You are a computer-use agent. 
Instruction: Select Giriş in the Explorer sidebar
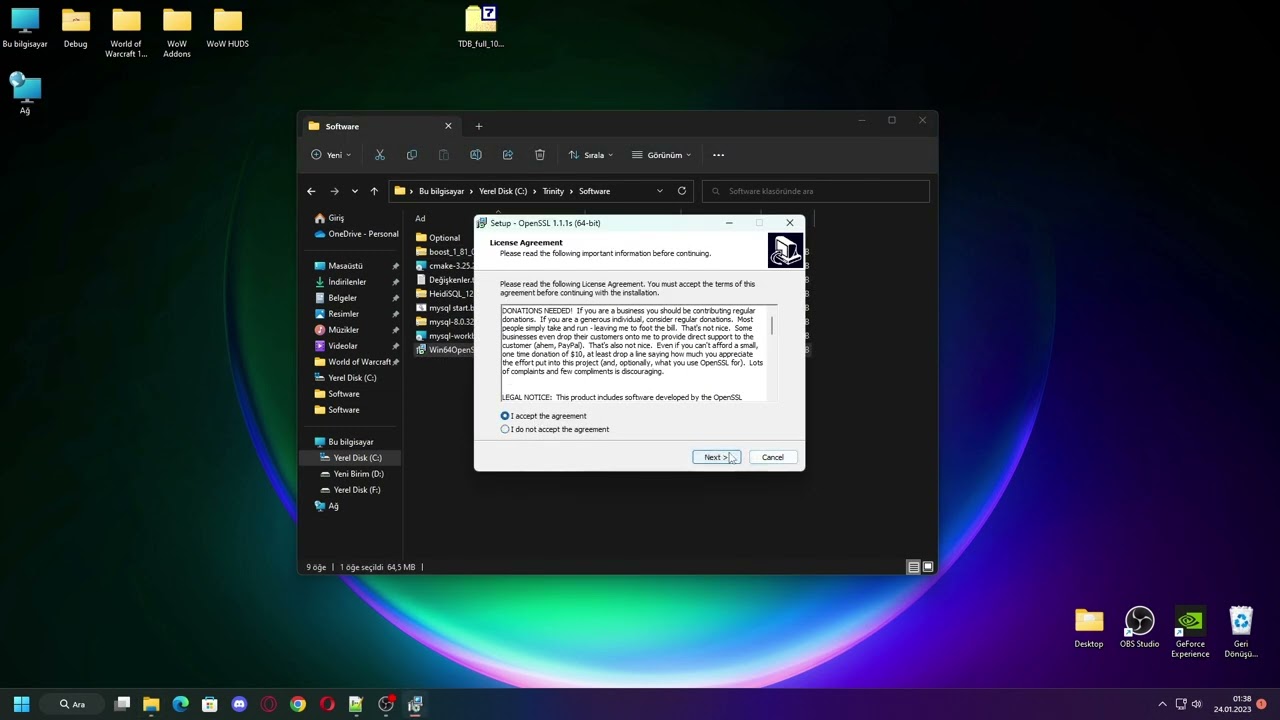(x=336, y=218)
